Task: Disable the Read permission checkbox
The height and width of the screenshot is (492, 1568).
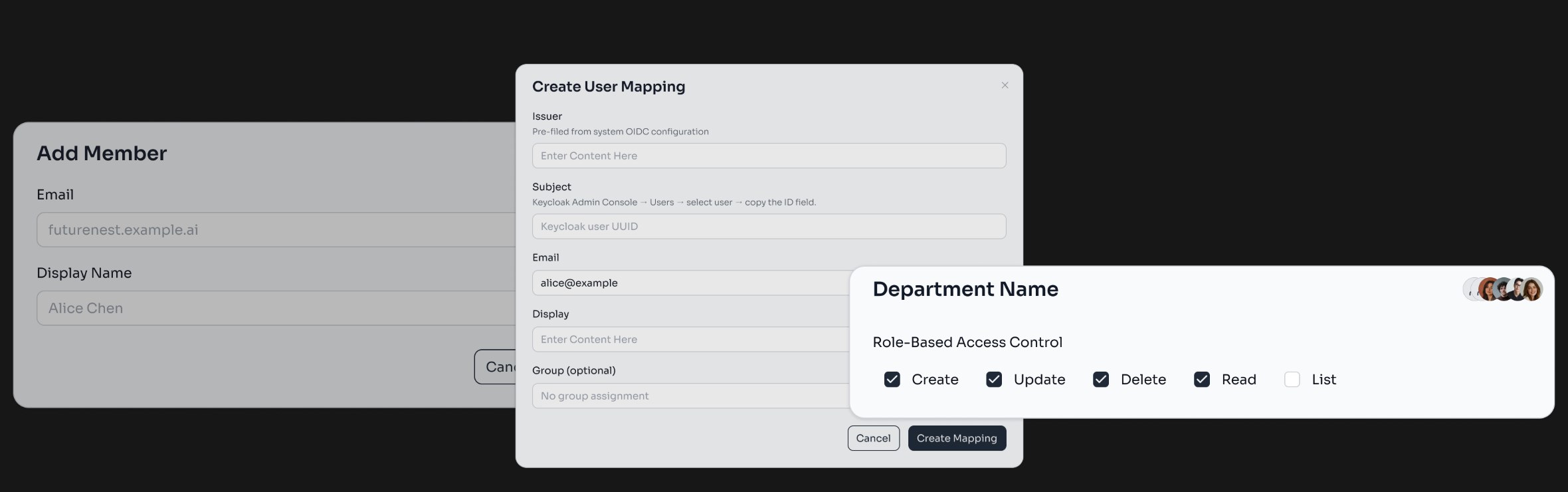Action: pyautogui.click(x=1202, y=380)
